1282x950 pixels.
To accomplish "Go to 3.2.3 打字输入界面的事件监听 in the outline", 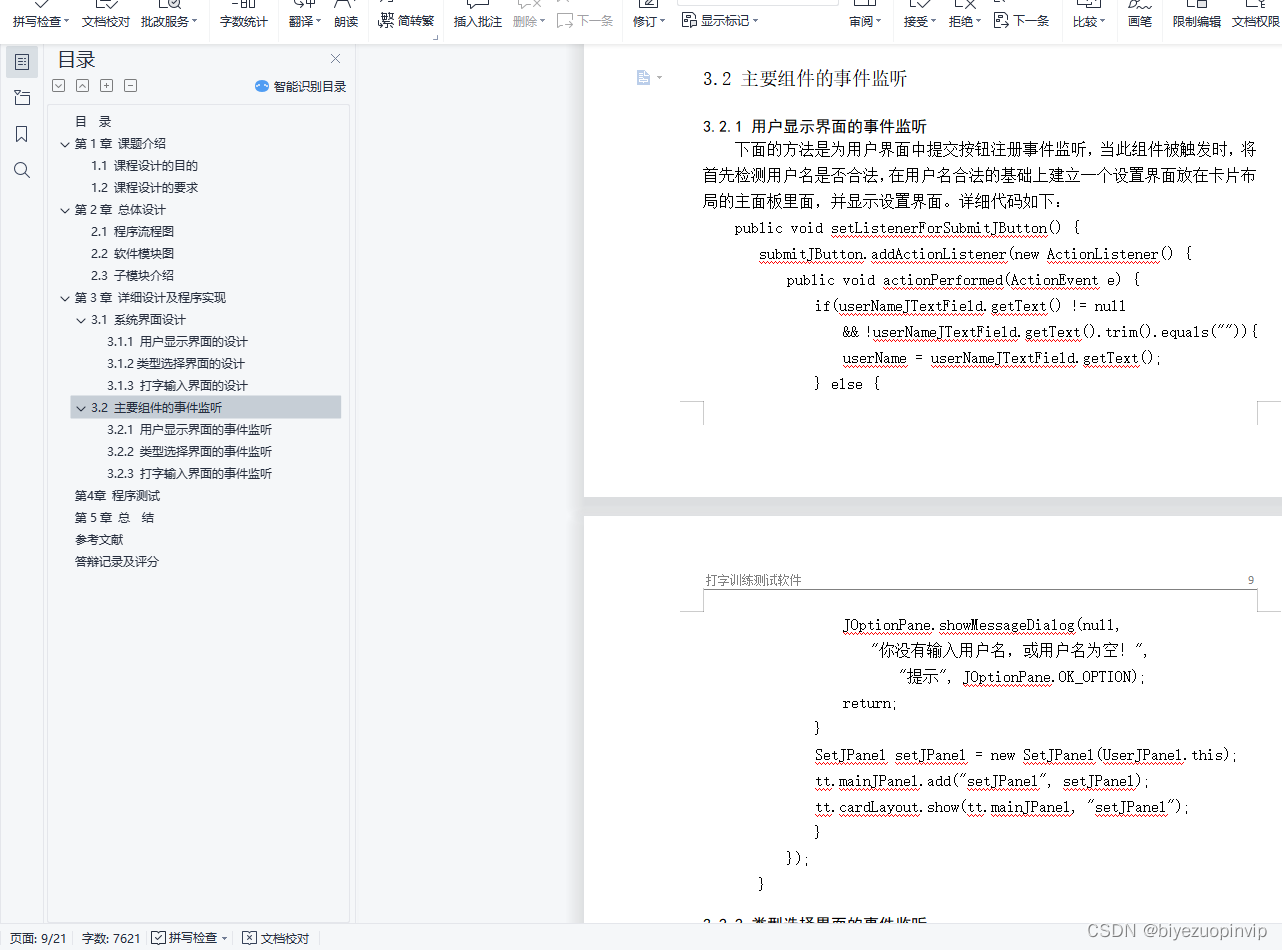I will tap(189, 474).
